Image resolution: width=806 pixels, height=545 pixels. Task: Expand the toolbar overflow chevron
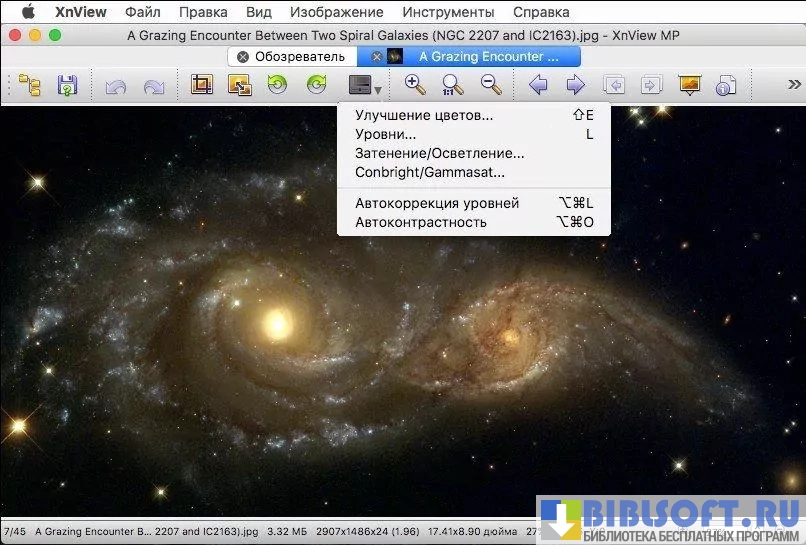click(x=794, y=86)
